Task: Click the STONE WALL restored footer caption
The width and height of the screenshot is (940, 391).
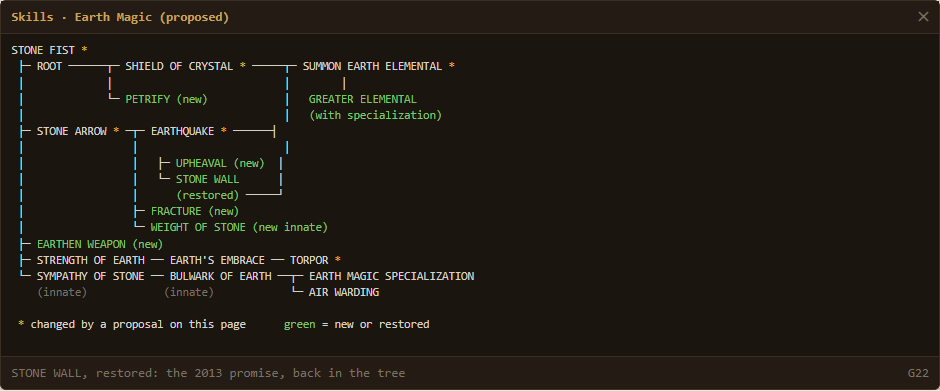Action: 208,373
